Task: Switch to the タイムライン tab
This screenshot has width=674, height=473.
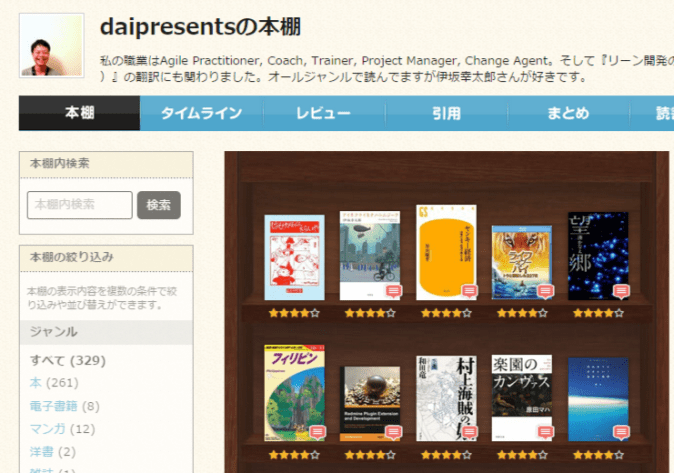Action: click(x=201, y=113)
